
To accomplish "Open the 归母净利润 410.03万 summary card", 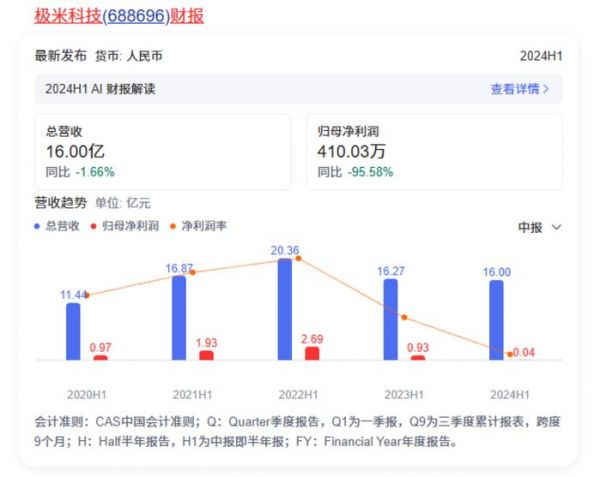I will (x=433, y=151).
